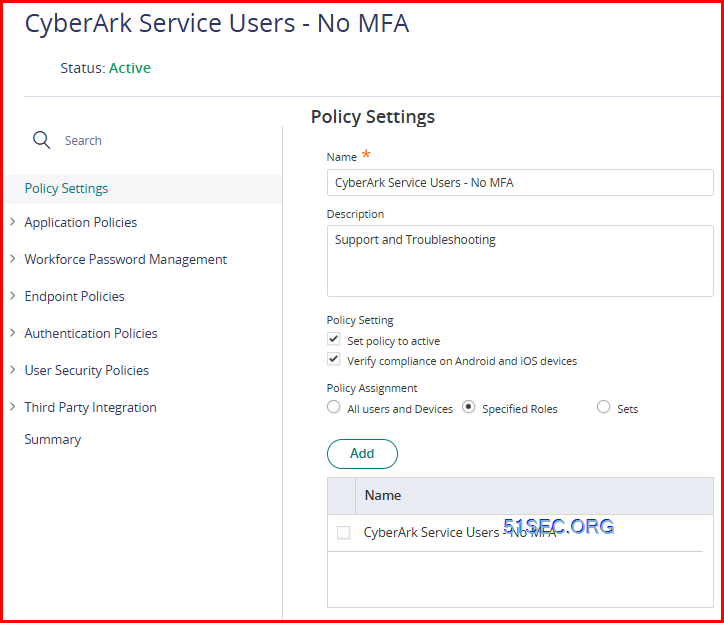Expand the User Security Policies chevron
Screen dimensions: 724x623
pyautogui.click(x=13, y=370)
